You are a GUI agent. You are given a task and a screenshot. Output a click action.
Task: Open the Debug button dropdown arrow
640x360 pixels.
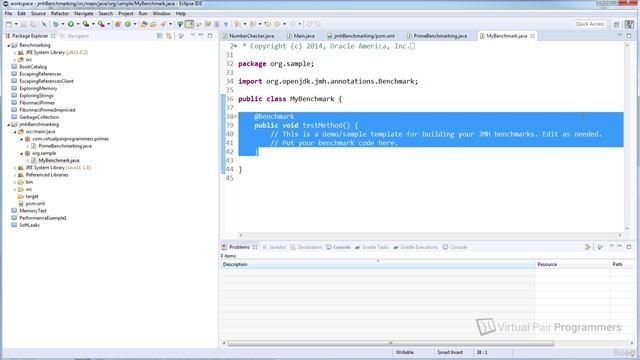pos(62,24)
